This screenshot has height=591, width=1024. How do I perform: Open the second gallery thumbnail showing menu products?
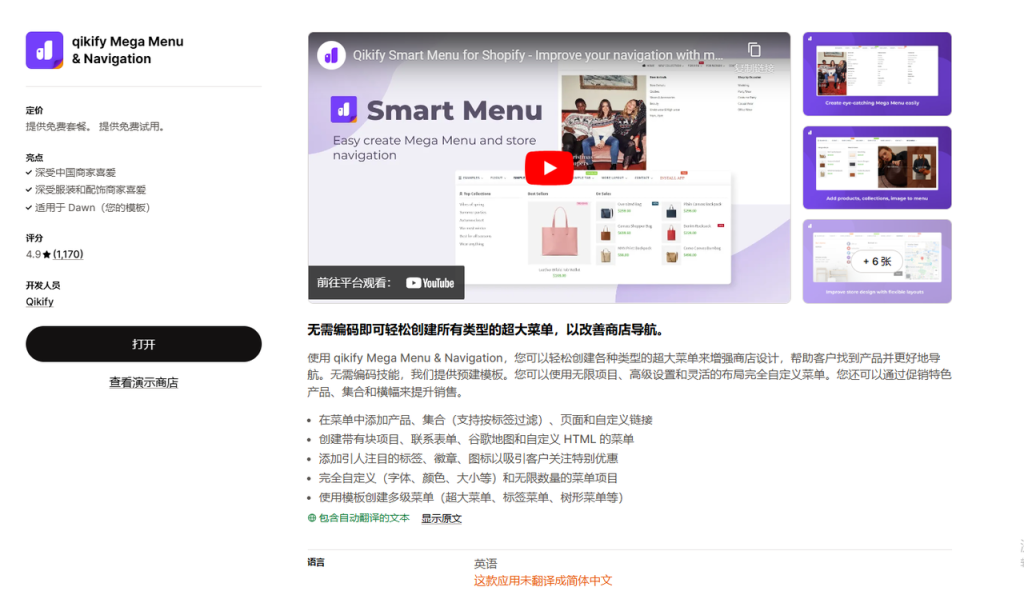[877, 167]
